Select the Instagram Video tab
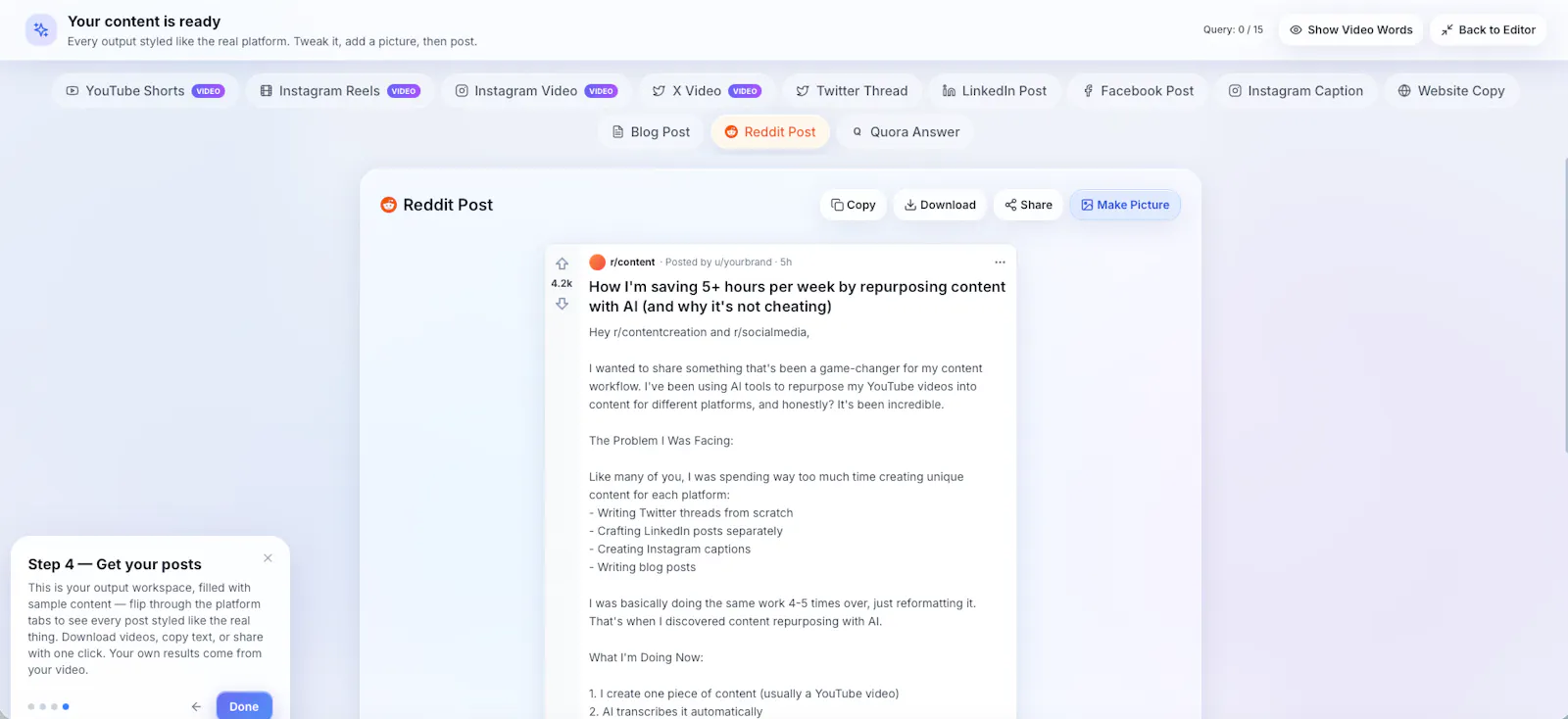1568x719 pixels. click(535, 91)
